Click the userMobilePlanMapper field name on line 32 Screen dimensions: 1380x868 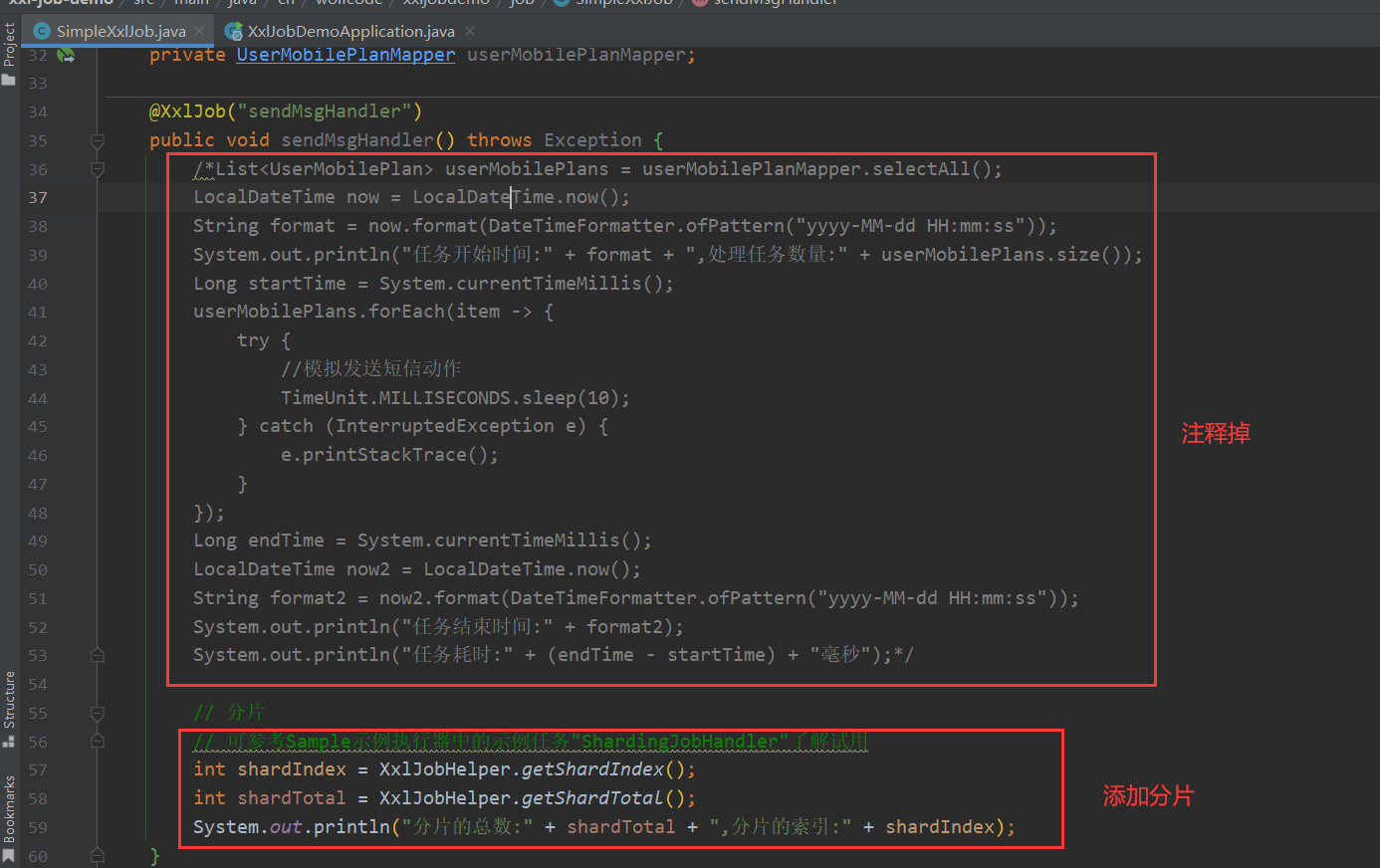tap(576, 55)
